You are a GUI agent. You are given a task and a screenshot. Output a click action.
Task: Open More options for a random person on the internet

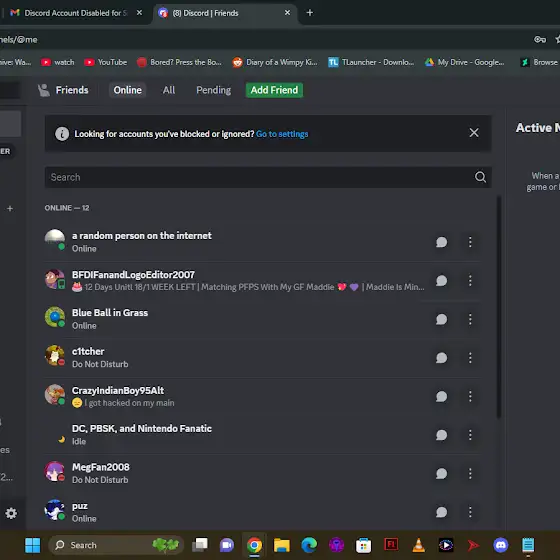[470, 242]
